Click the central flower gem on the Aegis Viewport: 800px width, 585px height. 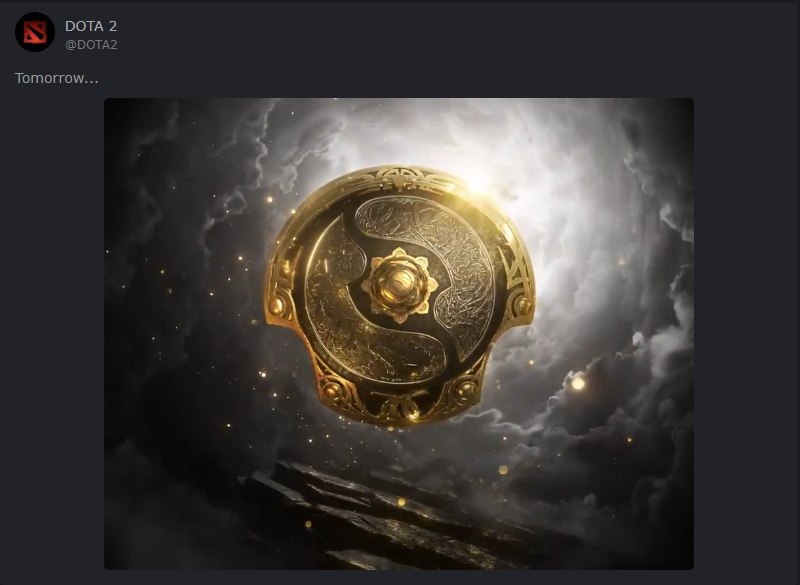coord(399,285)
